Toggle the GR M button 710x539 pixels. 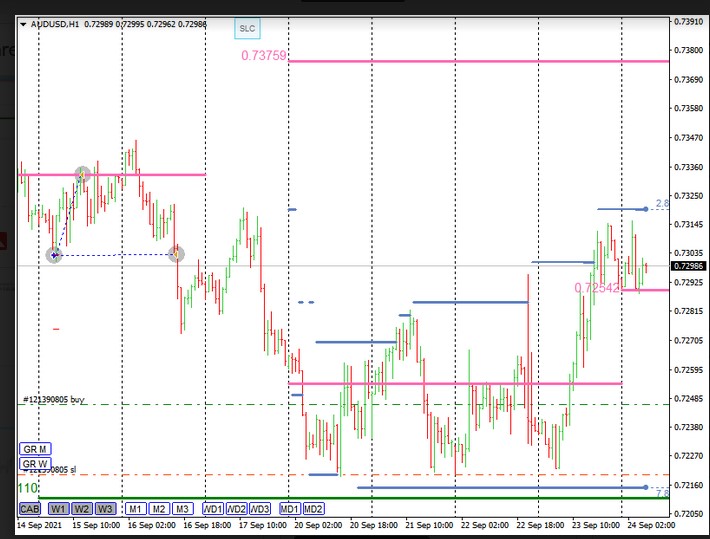coord(35,449)
